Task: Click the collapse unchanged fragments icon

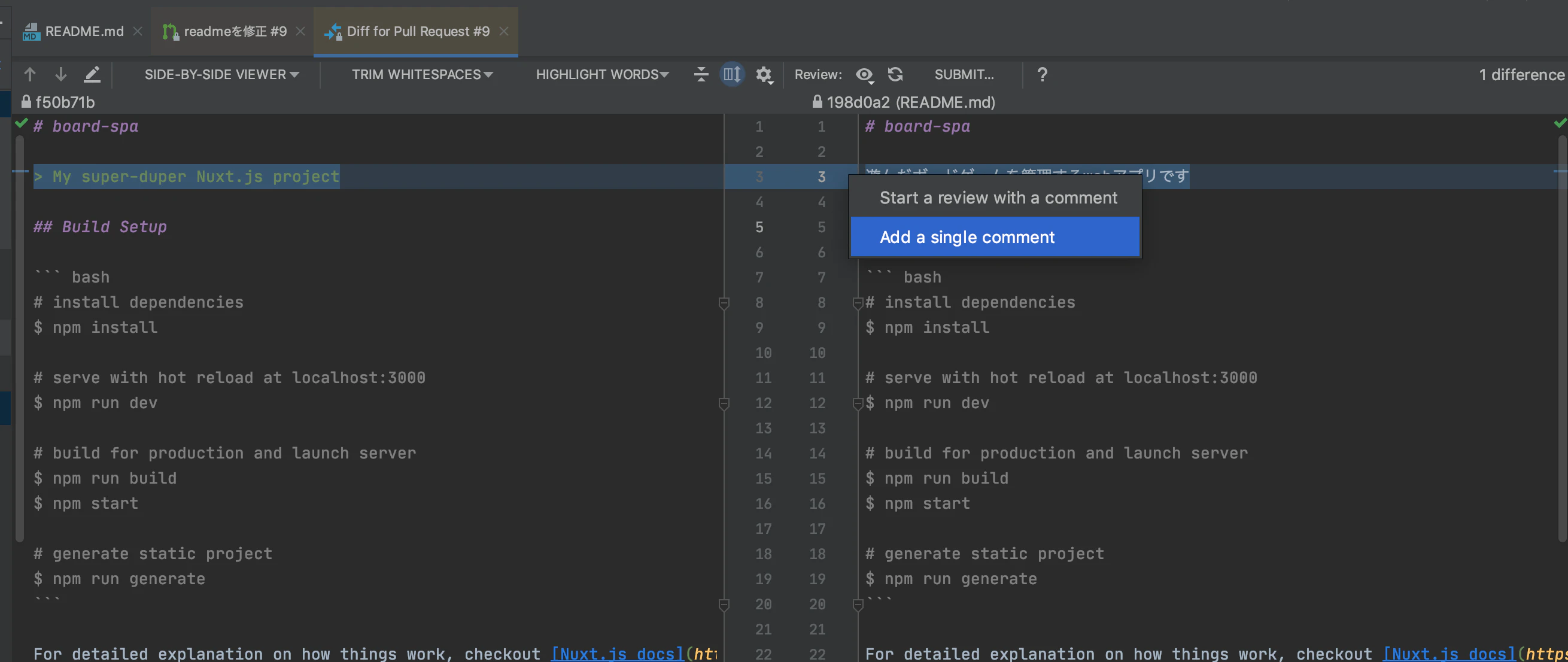Action: [701, 74]
